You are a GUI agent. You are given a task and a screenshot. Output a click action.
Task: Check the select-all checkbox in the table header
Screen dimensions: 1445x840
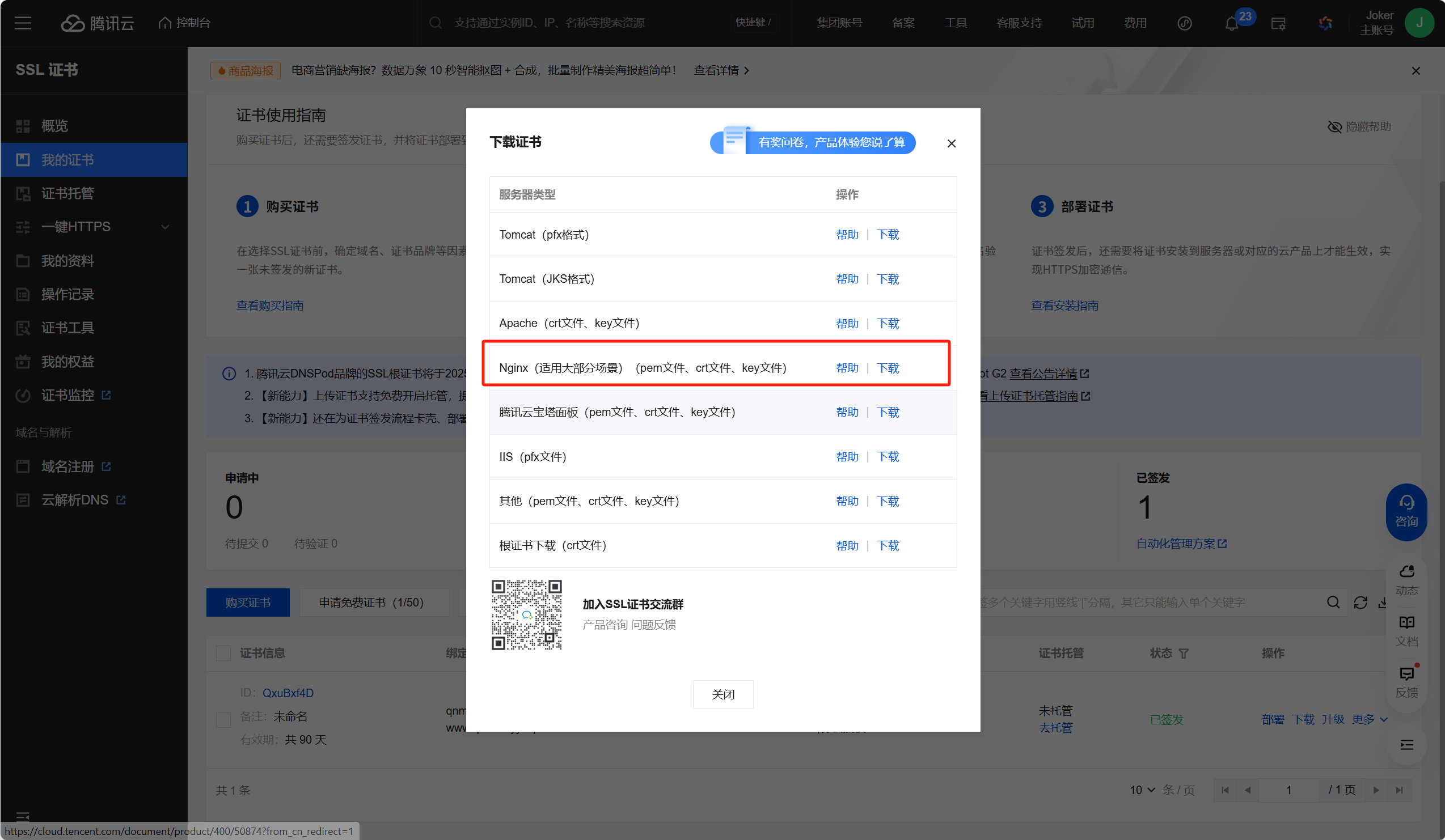coord(223,652)
